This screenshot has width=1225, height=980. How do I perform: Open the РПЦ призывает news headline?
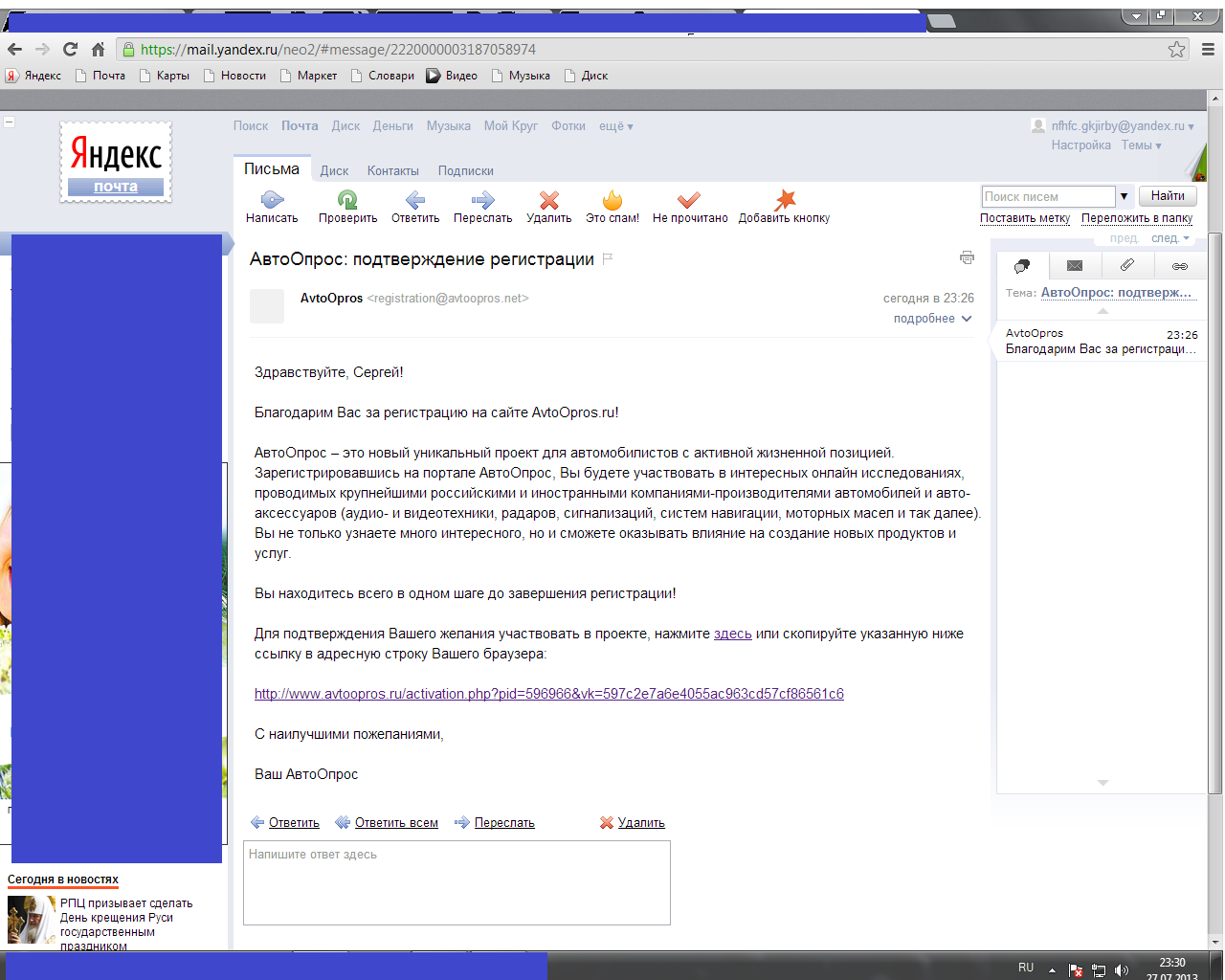126,924
